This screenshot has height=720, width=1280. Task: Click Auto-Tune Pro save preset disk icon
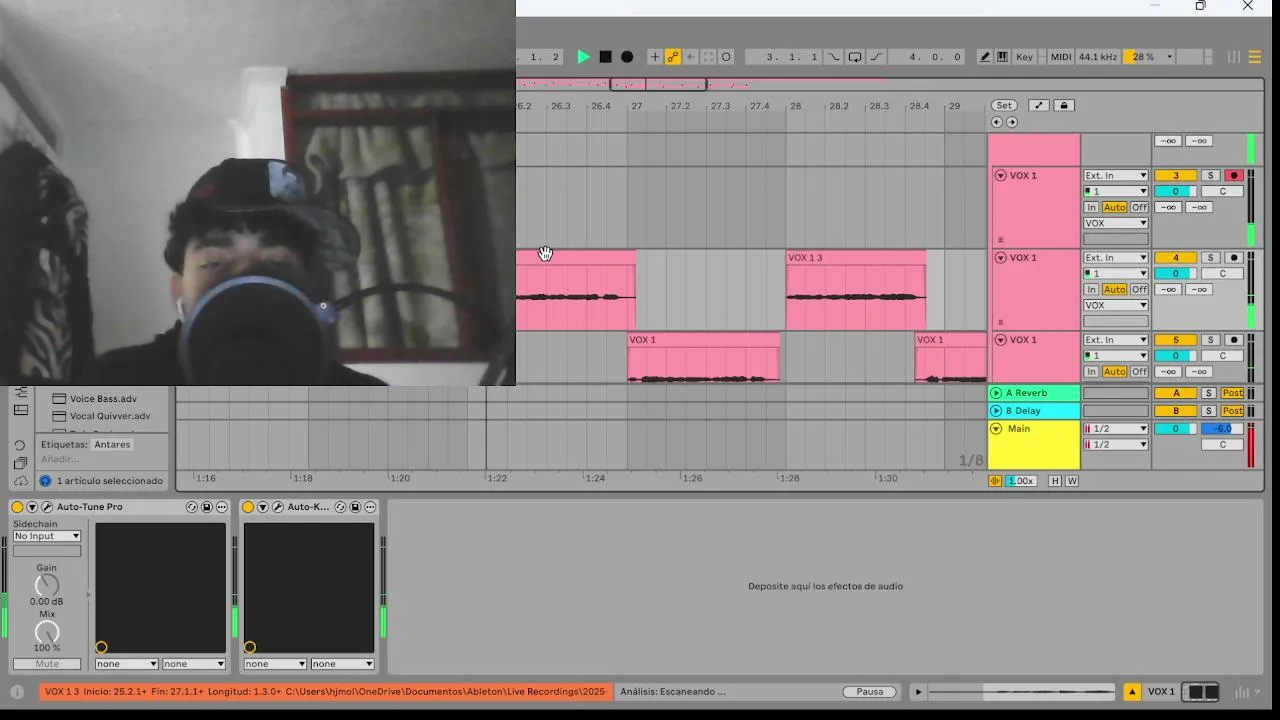[x=207, y=507]
